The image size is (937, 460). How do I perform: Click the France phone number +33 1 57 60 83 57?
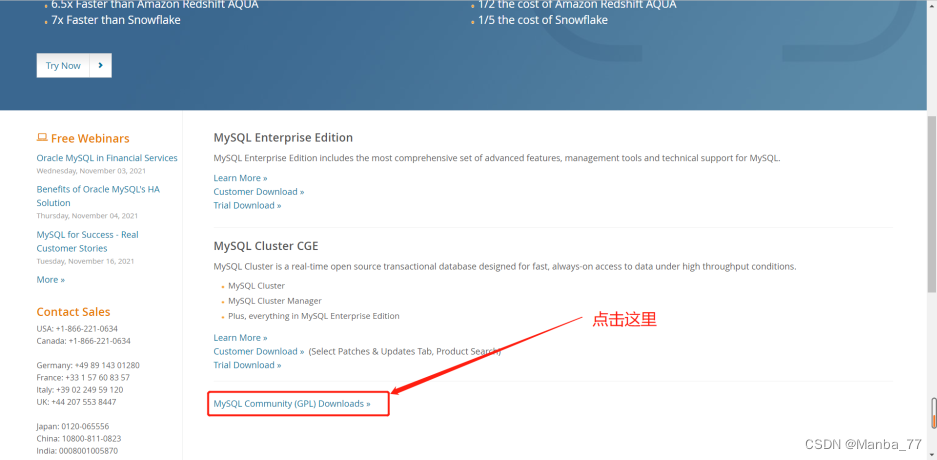[96, 378]
